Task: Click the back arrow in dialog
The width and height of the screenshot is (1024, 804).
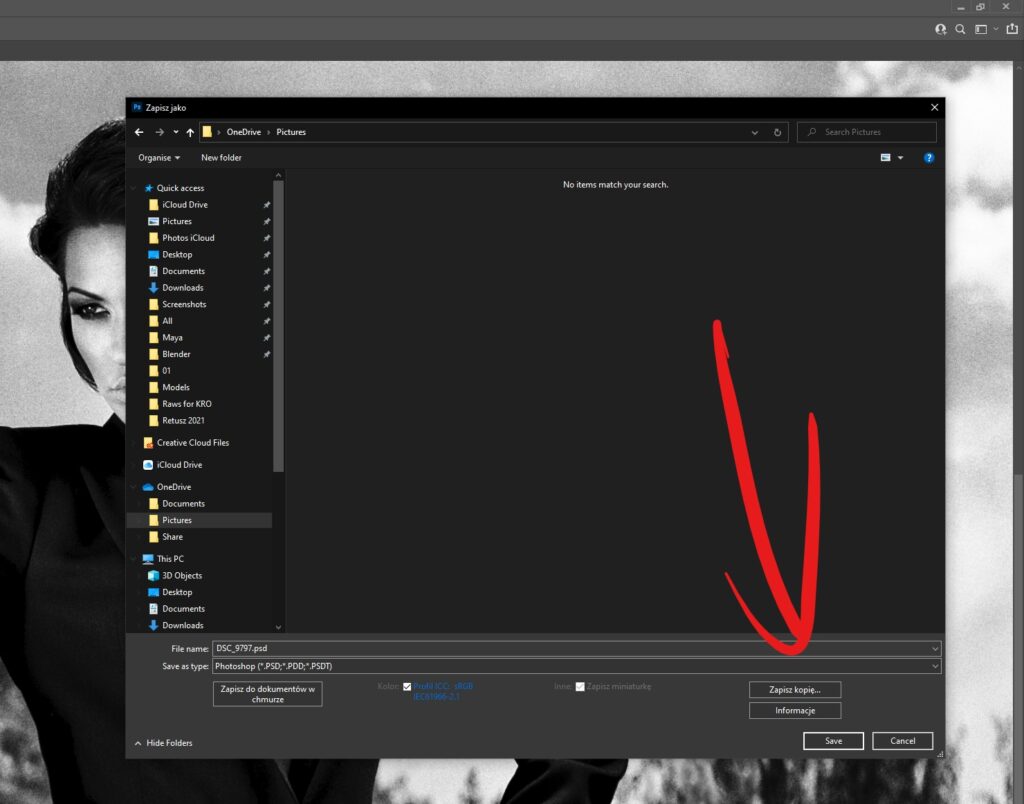Action: [139, 132]
